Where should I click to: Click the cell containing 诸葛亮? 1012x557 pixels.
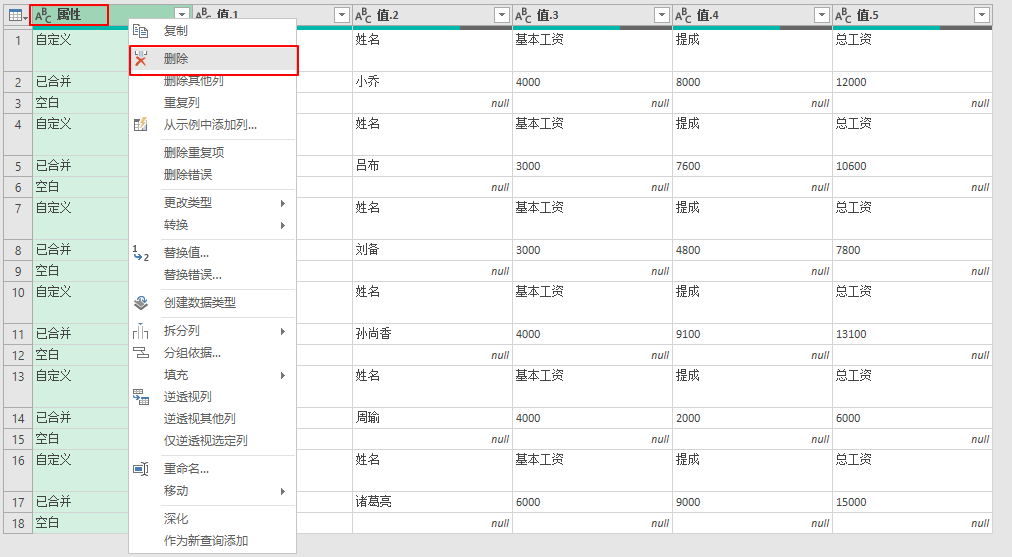(432, 501)
